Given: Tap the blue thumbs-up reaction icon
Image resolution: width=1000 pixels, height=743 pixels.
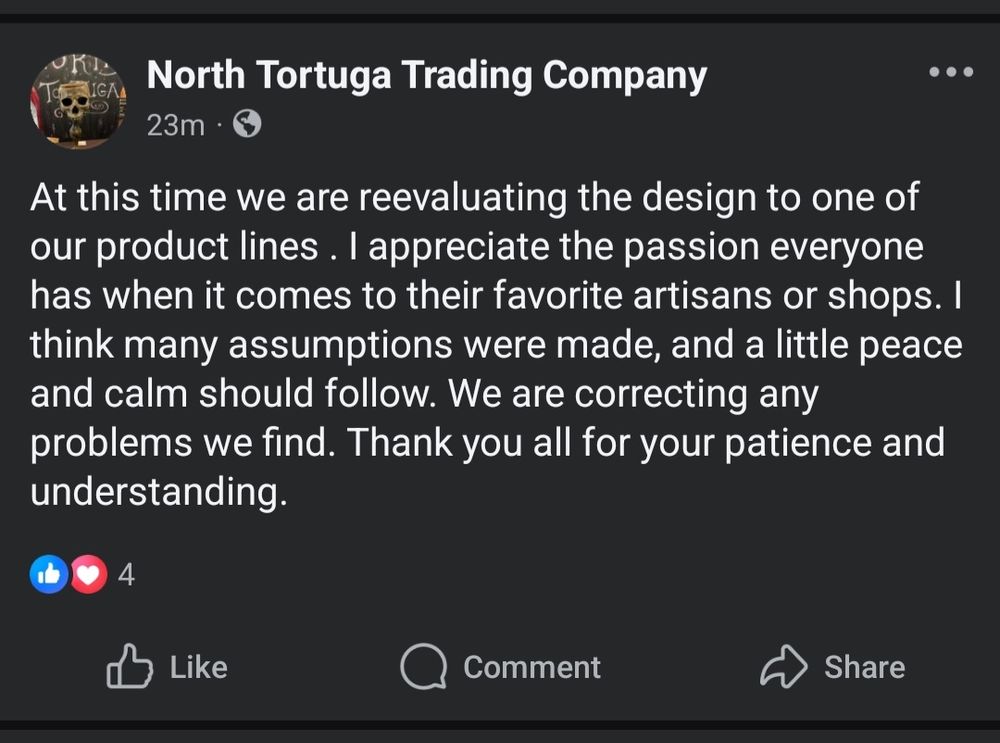Looking at the screenshot, I should click(49, 575).
